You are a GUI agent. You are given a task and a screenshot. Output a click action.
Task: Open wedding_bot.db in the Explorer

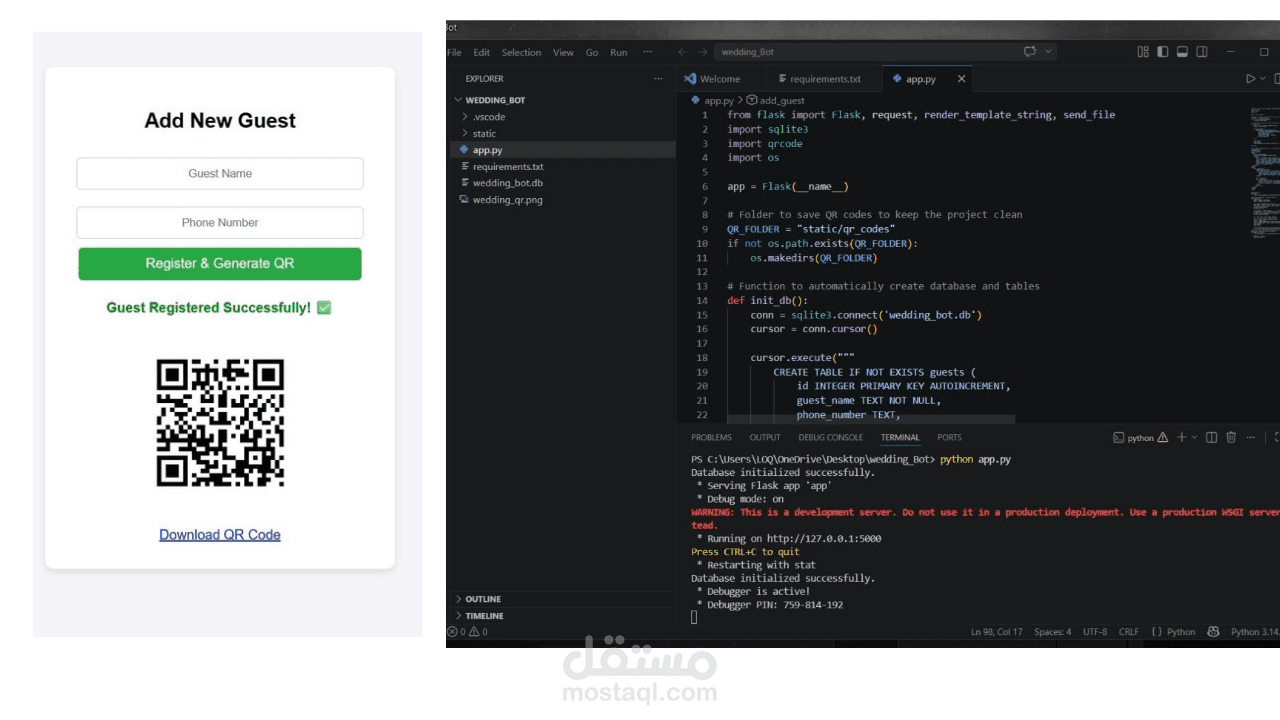[561, 183]
